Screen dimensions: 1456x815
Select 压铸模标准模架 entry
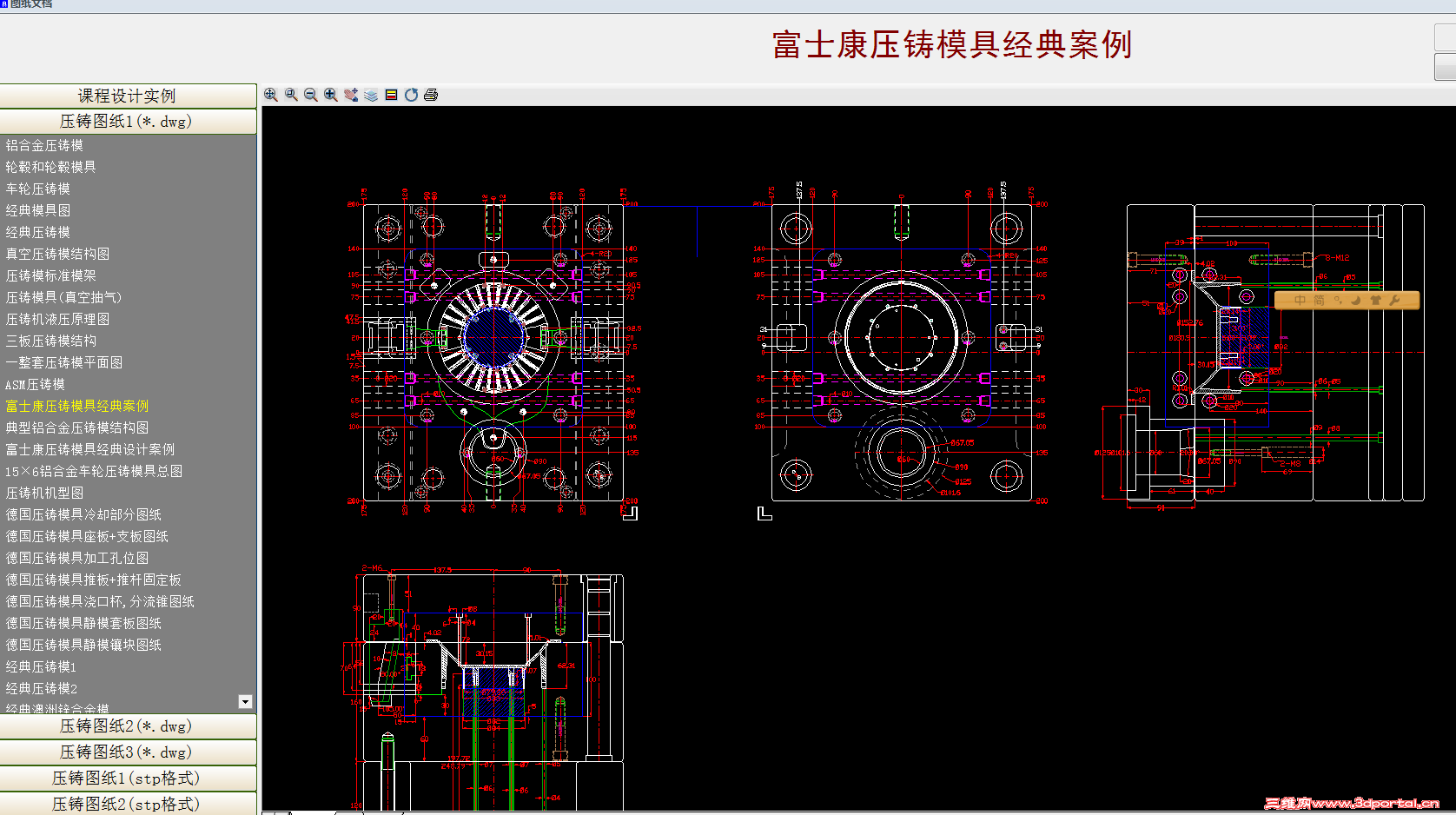coord(50,275)
